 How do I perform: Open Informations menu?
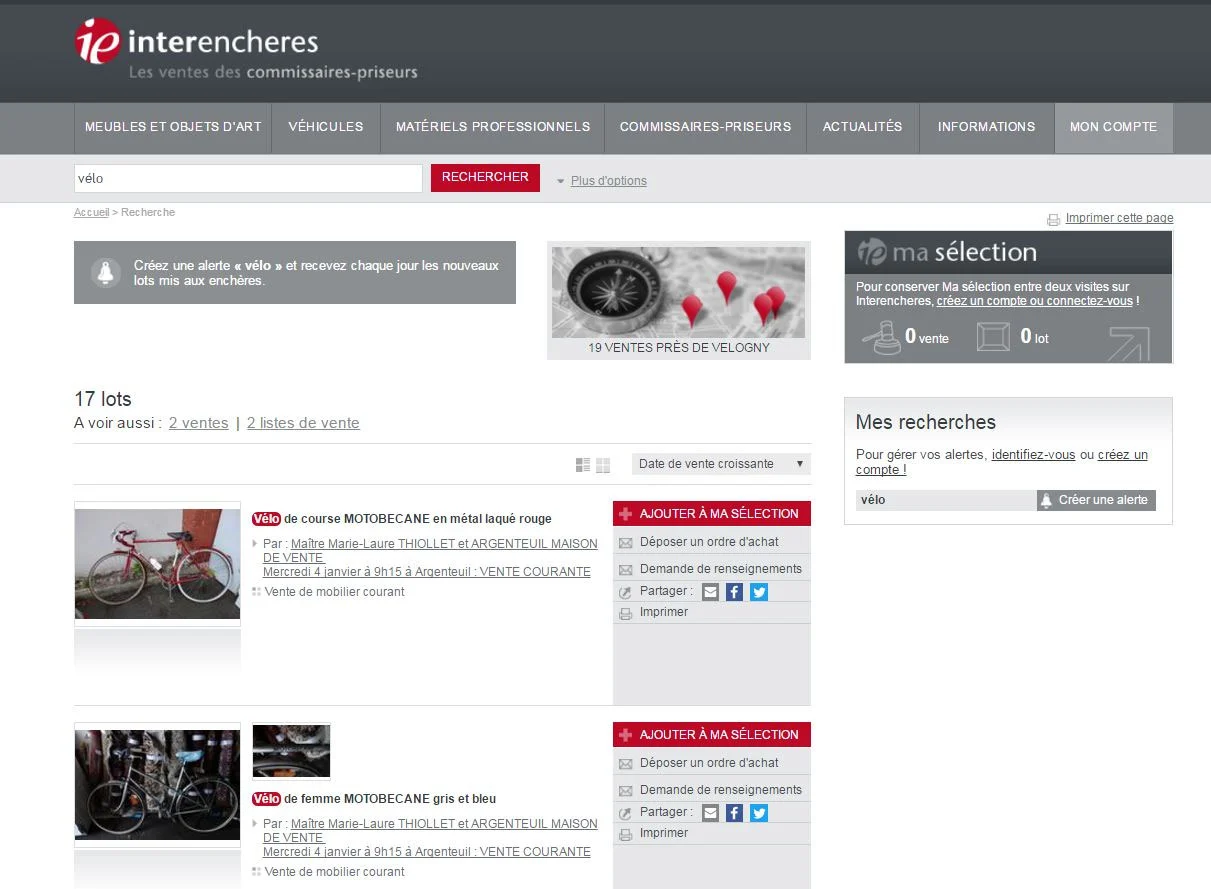click(x=986, y=127)
